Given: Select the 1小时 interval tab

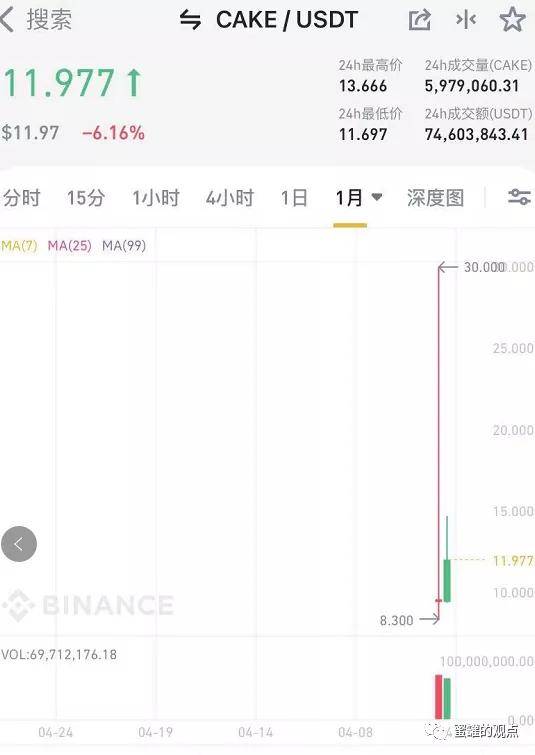Looking at the screenshot, I should (156, 198).
